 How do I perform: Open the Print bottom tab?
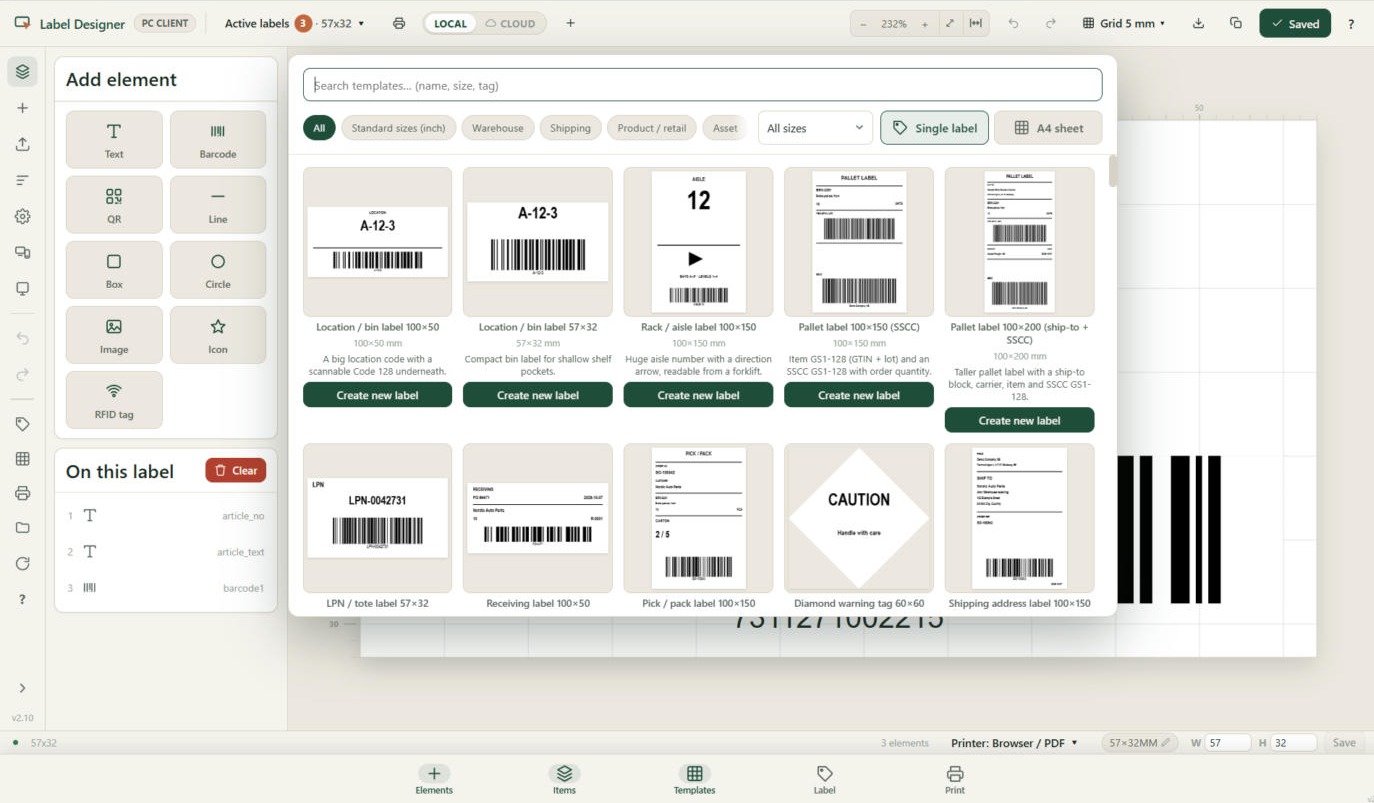[x=955, y=780]
